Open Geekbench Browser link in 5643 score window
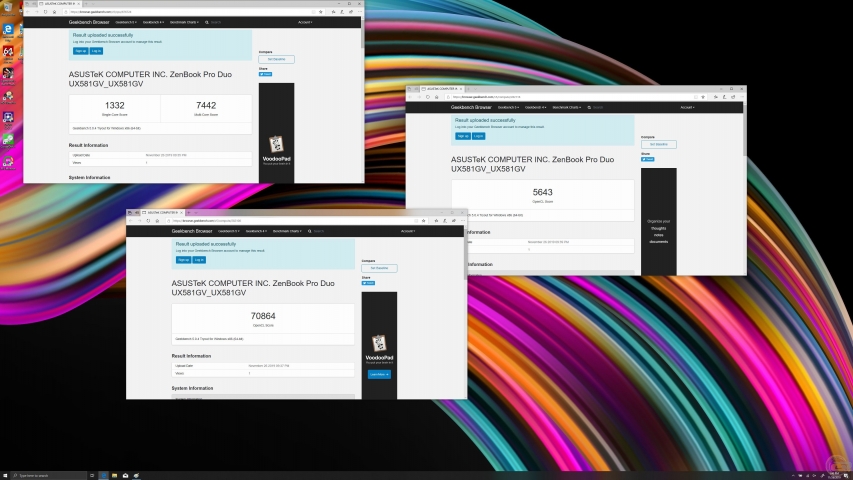 (471, 107)
